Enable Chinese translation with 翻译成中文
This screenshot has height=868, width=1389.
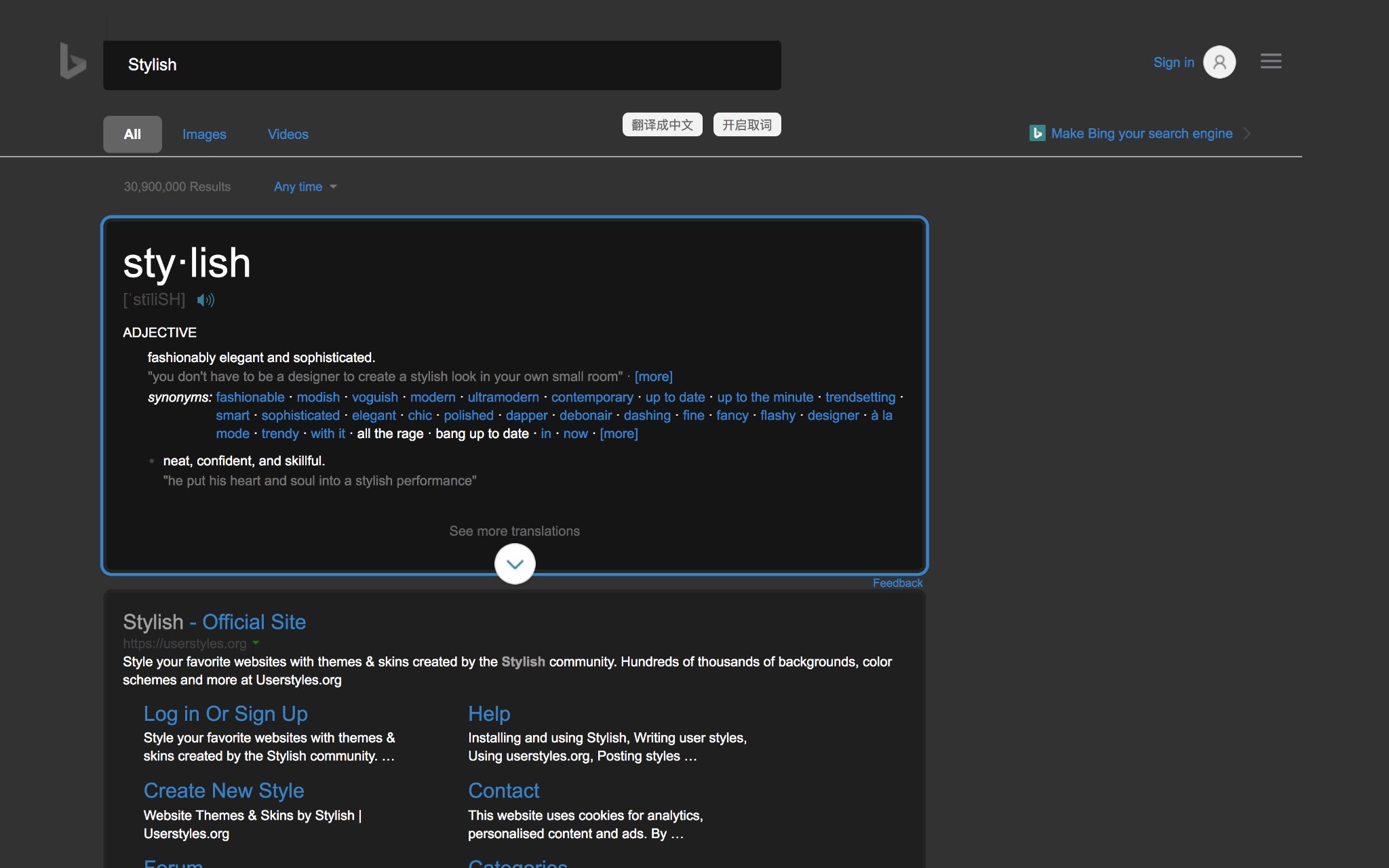[x=662, y=124]
